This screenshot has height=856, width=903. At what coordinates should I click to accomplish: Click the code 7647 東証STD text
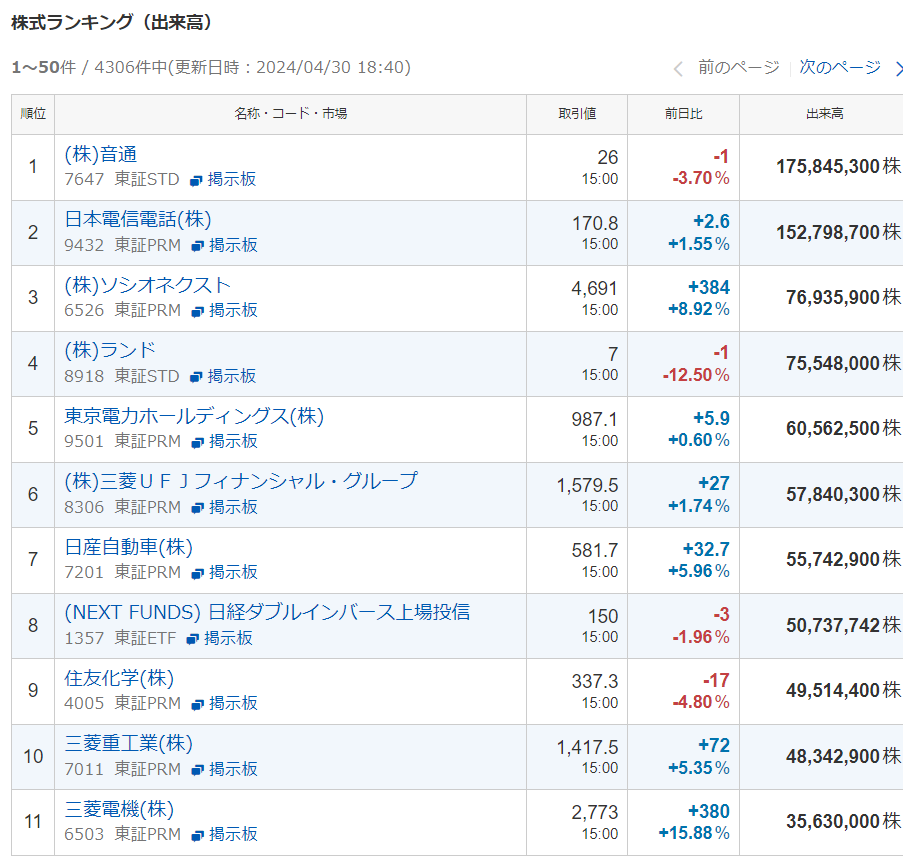(122, 180)
